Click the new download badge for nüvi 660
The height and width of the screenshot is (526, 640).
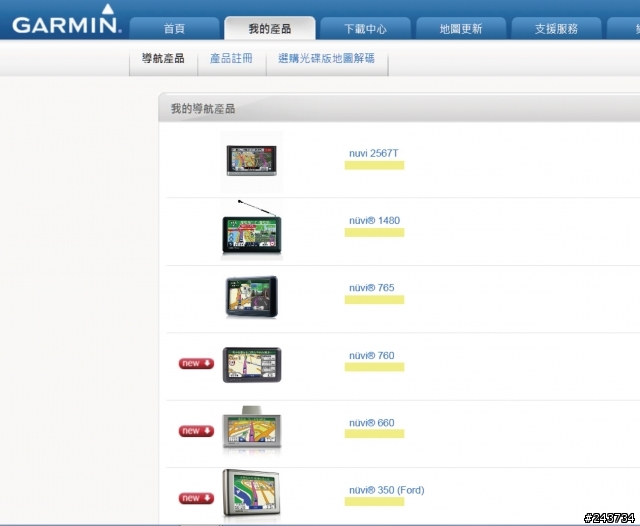pos(196,431)
